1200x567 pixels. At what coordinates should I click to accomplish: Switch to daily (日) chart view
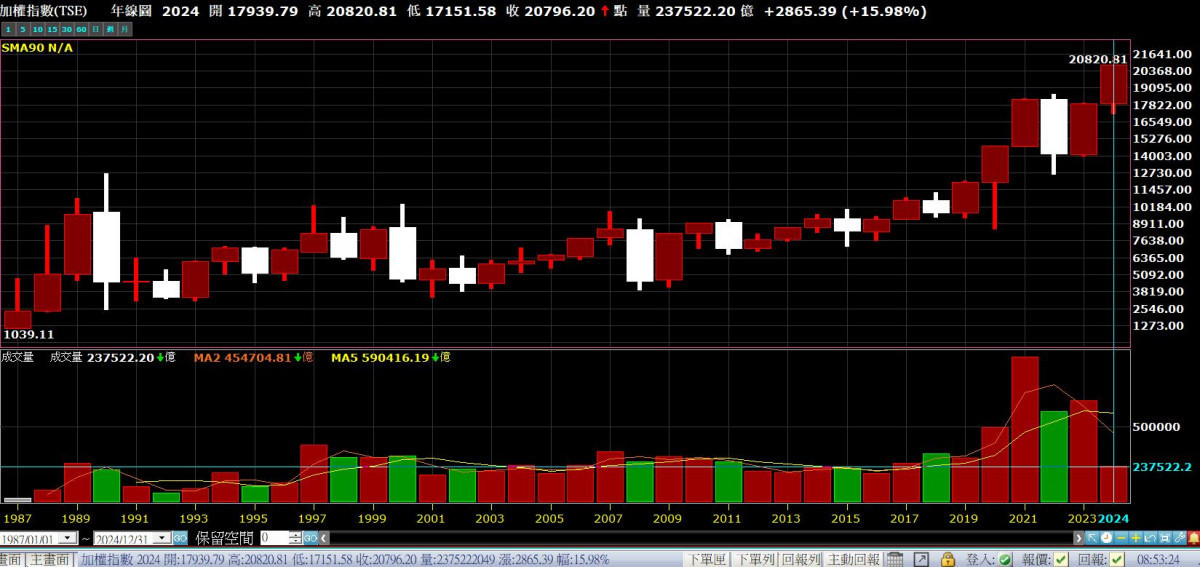96,30
